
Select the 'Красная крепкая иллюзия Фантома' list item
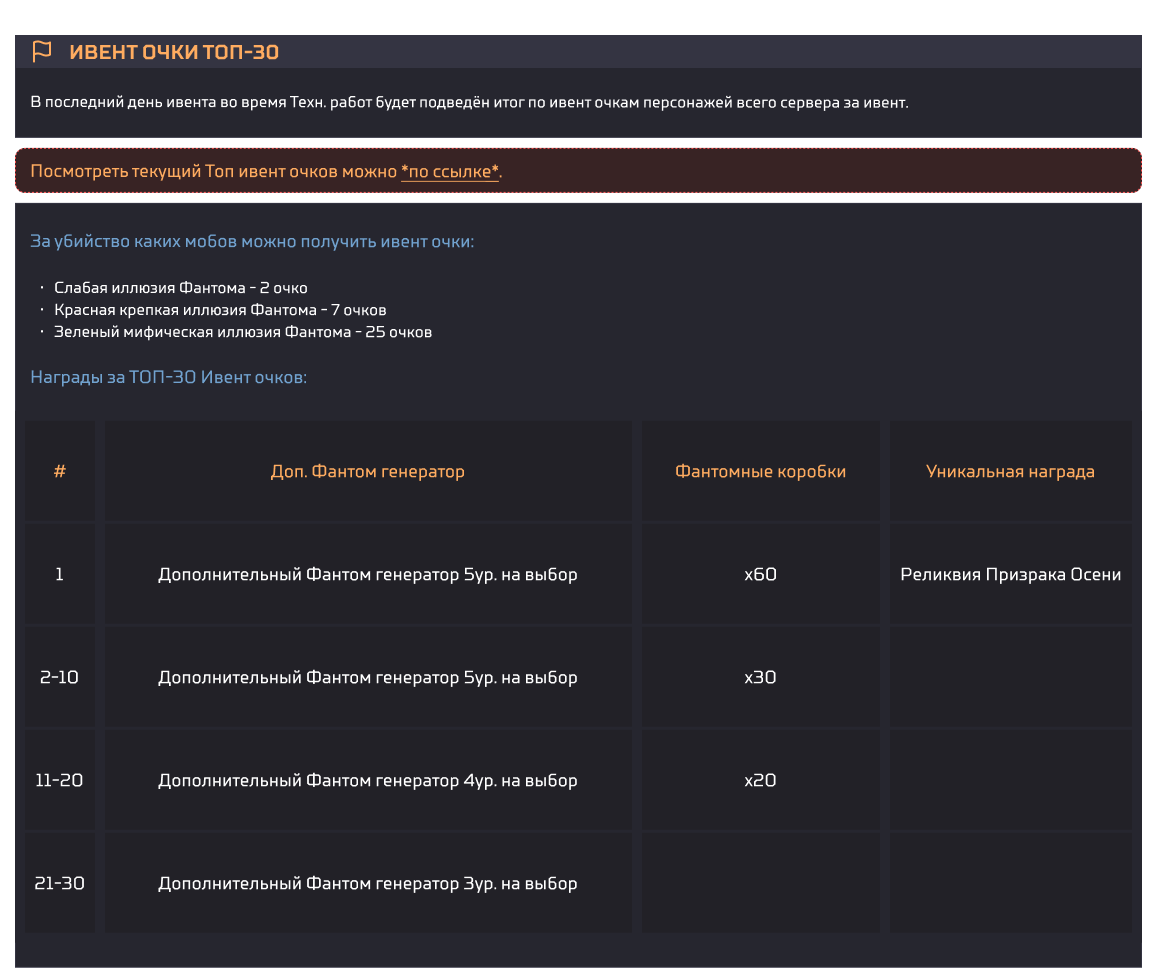click(220, 310)
